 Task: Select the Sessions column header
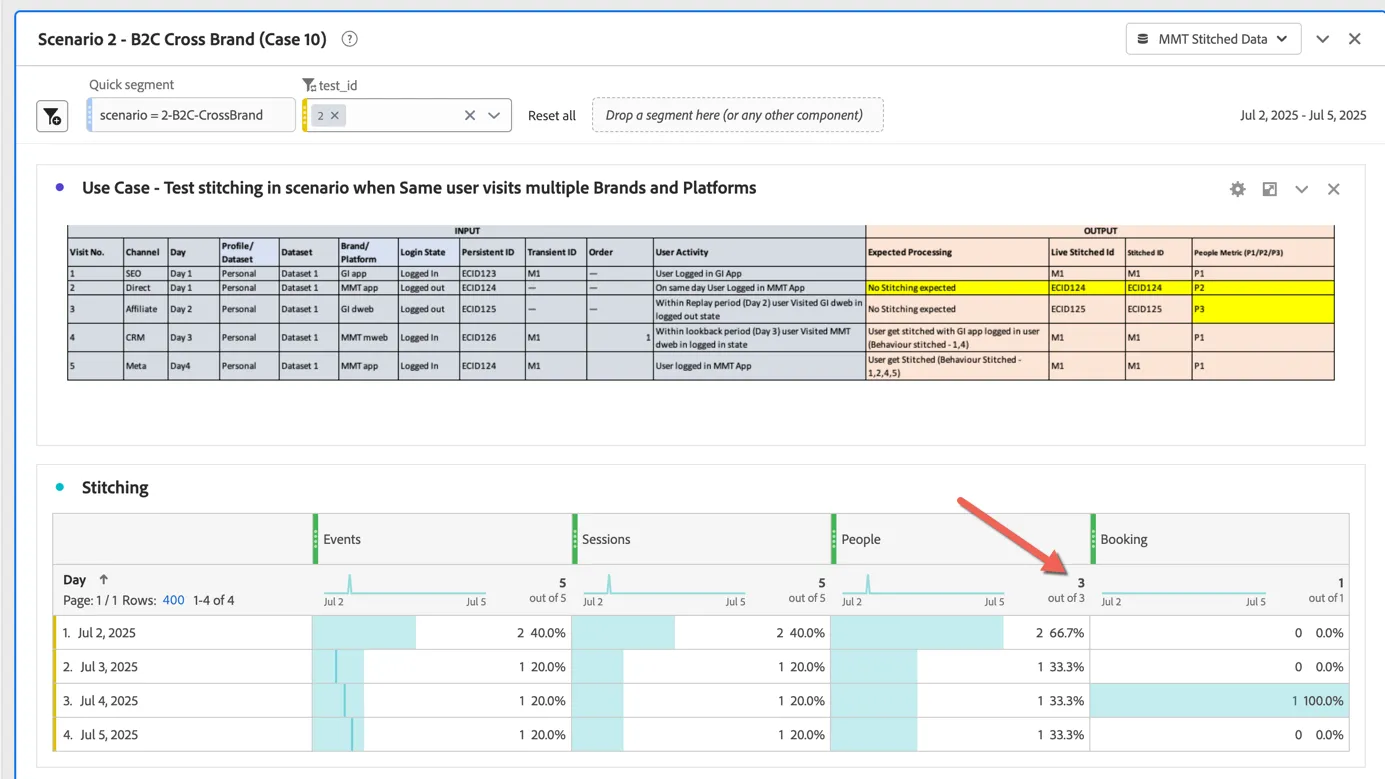click(702, 539)
